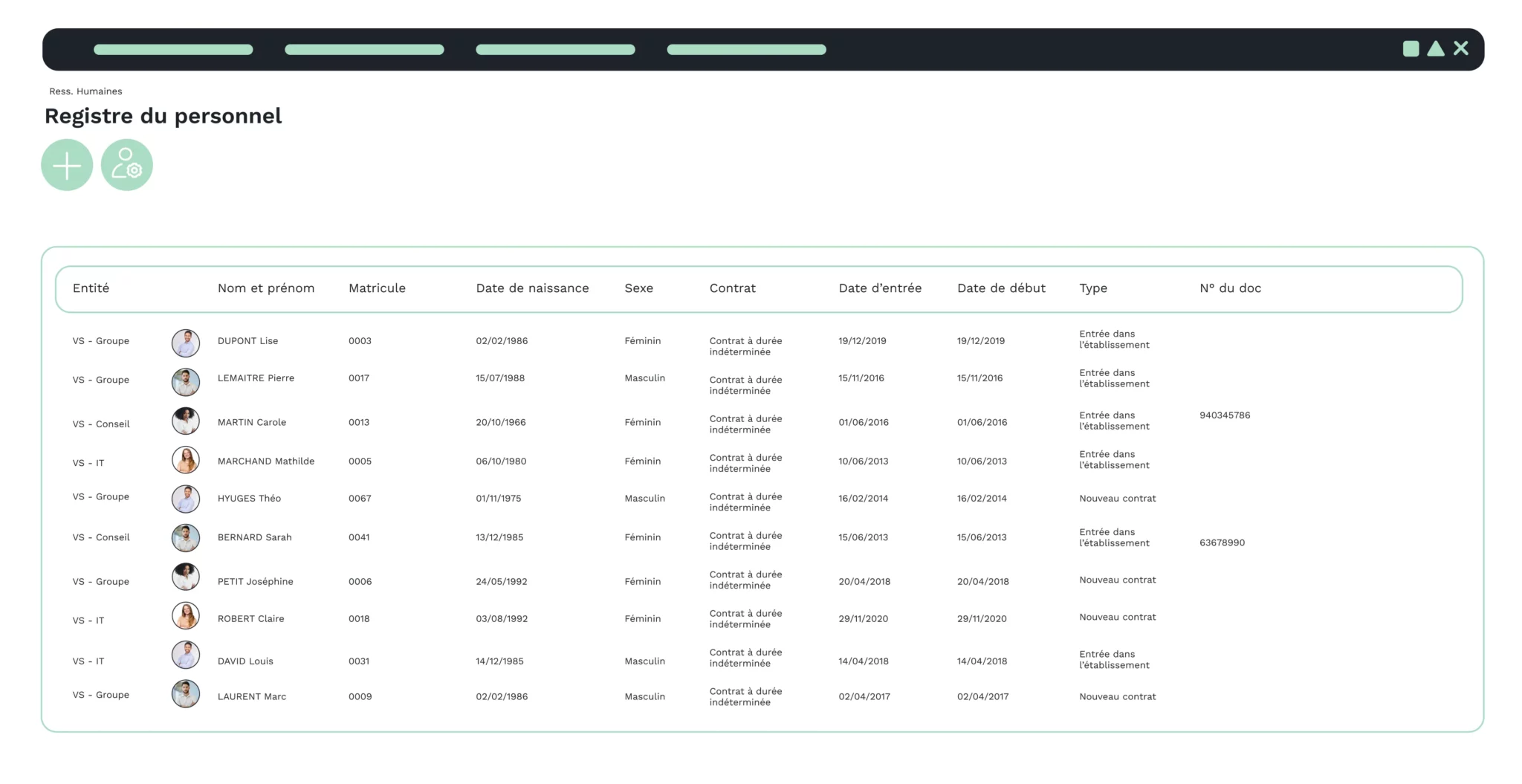The image size is (1522, 784).
Task: Open BERNARD Sarah's avatar photo
Action: (x=186, y=538)
